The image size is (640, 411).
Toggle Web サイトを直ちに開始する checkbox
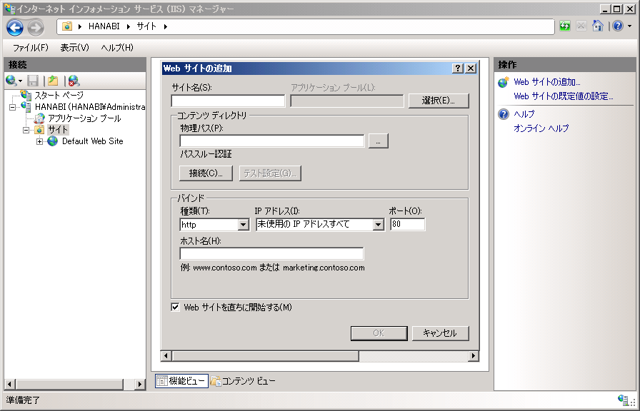[175, 307]
